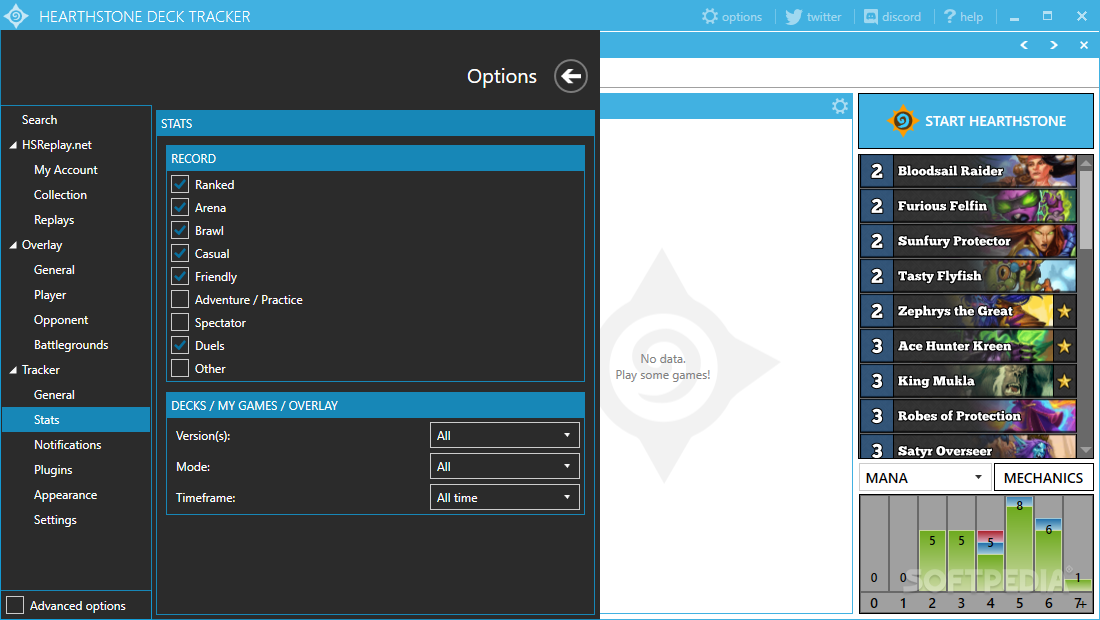Uncheck the Brawl record checkbox

[x=180, y=230]
